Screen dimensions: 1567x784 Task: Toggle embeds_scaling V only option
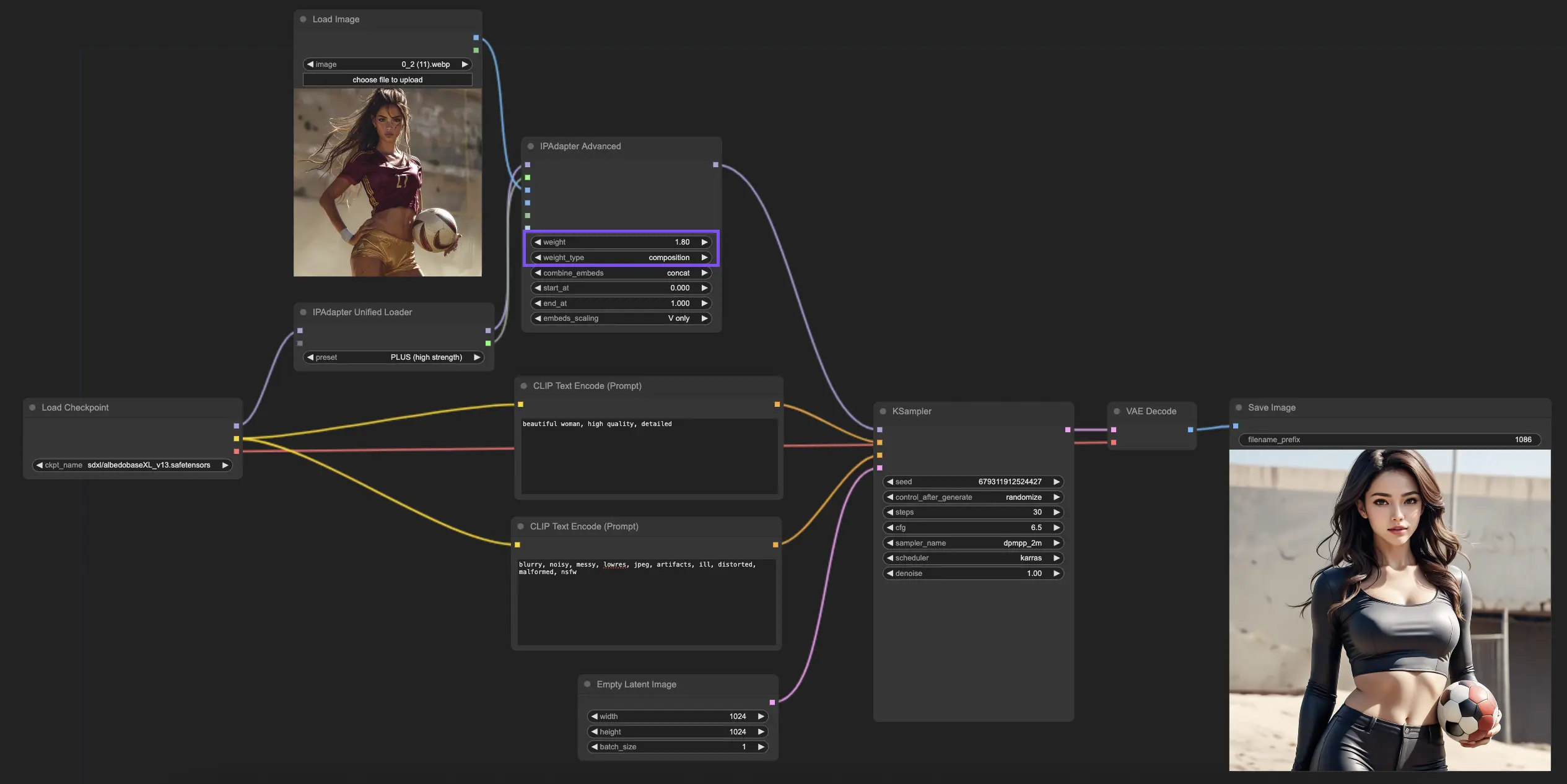tap(621, 319)
